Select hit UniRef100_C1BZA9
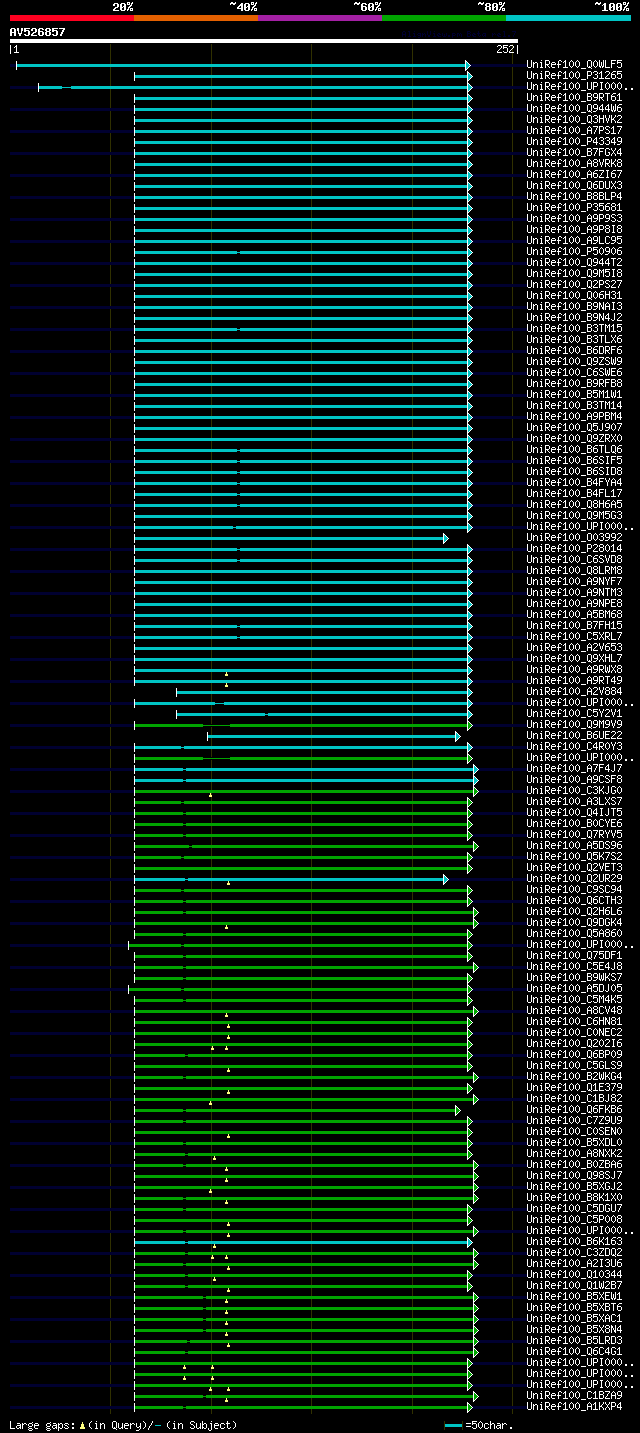The height and width of the screenshot is (1433, 640). coord(574,1396)
